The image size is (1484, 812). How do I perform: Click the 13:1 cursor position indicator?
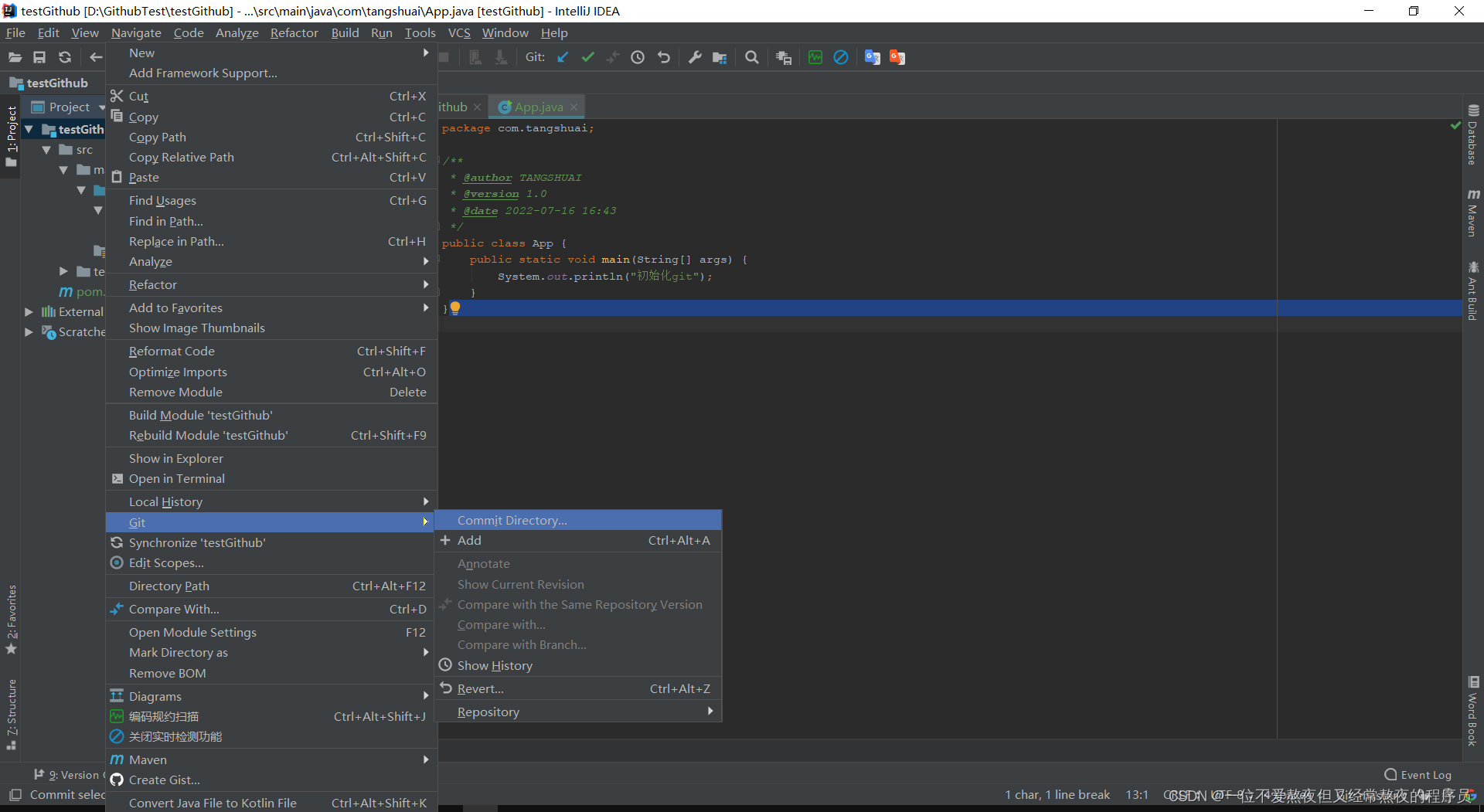point(1136,795)
